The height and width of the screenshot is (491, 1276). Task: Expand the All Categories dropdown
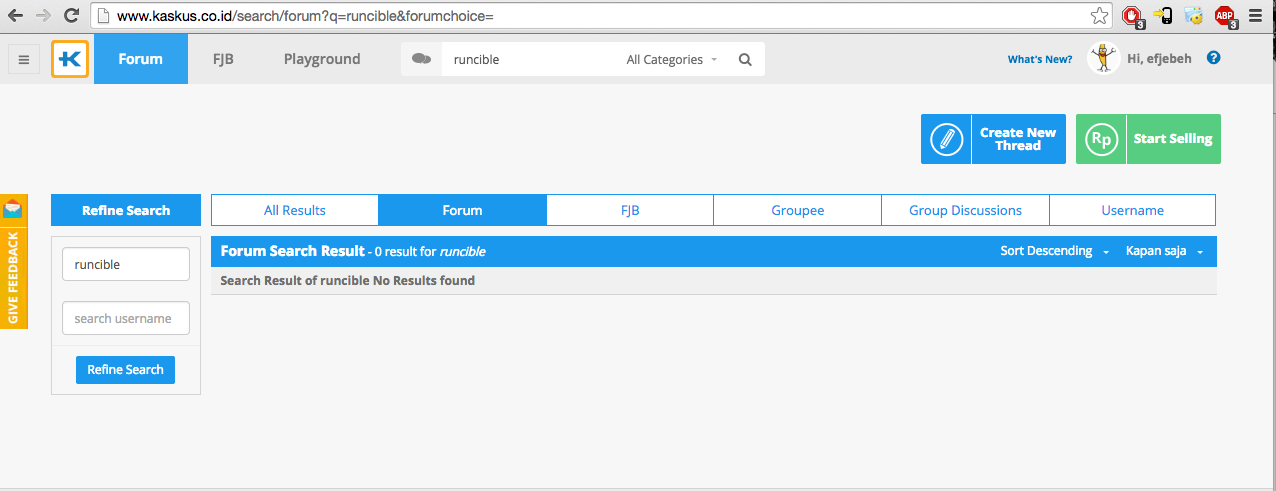(672, 59)
